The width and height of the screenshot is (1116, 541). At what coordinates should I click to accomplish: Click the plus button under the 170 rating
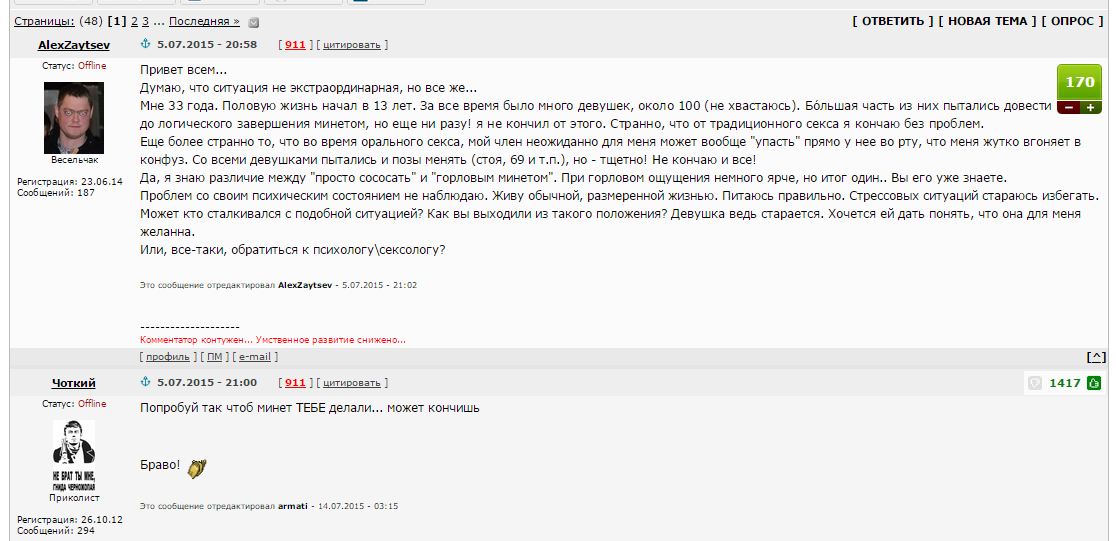(1090, 107)
